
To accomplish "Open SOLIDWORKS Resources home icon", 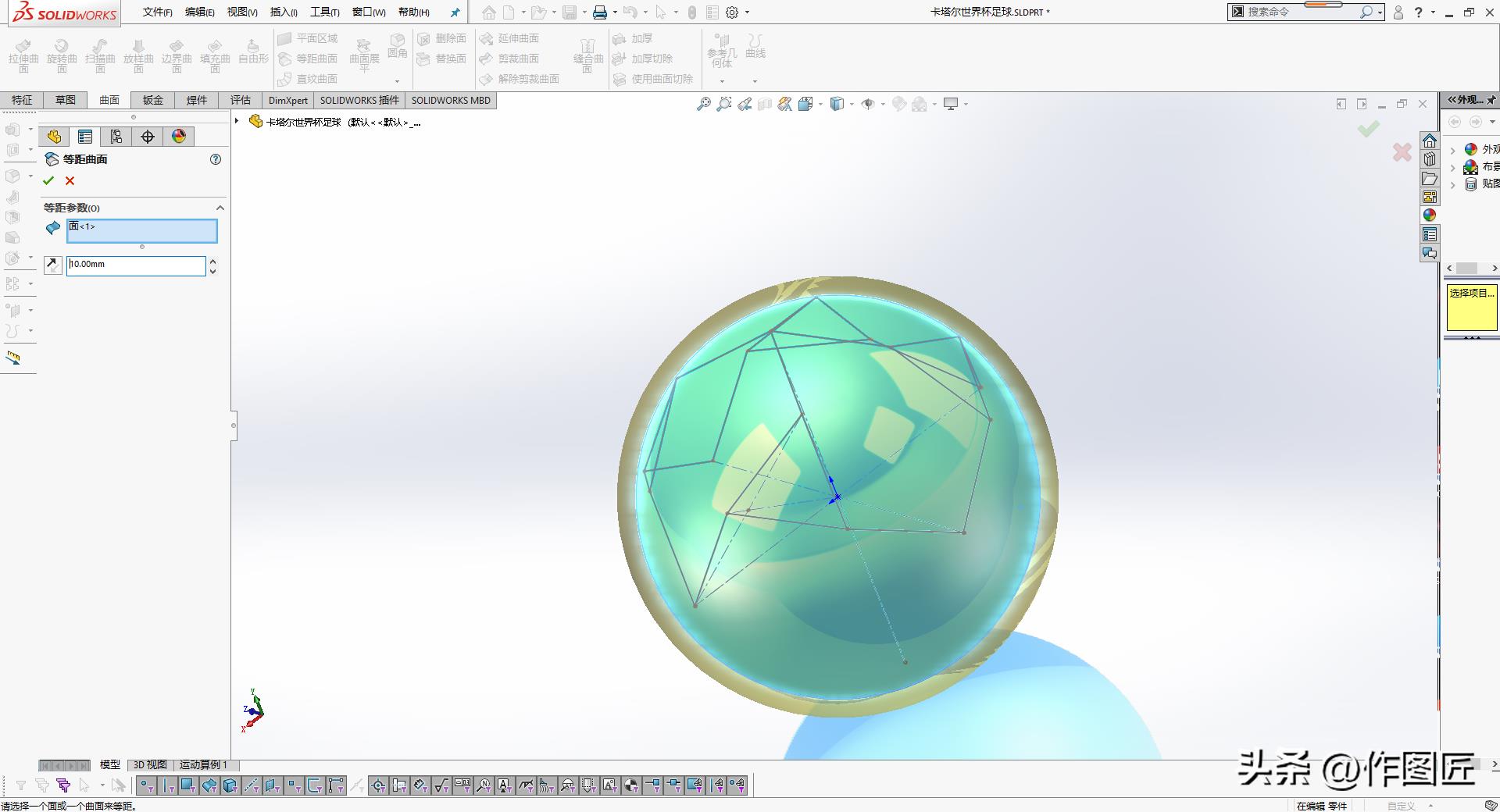I will [x=1430, y=141].
